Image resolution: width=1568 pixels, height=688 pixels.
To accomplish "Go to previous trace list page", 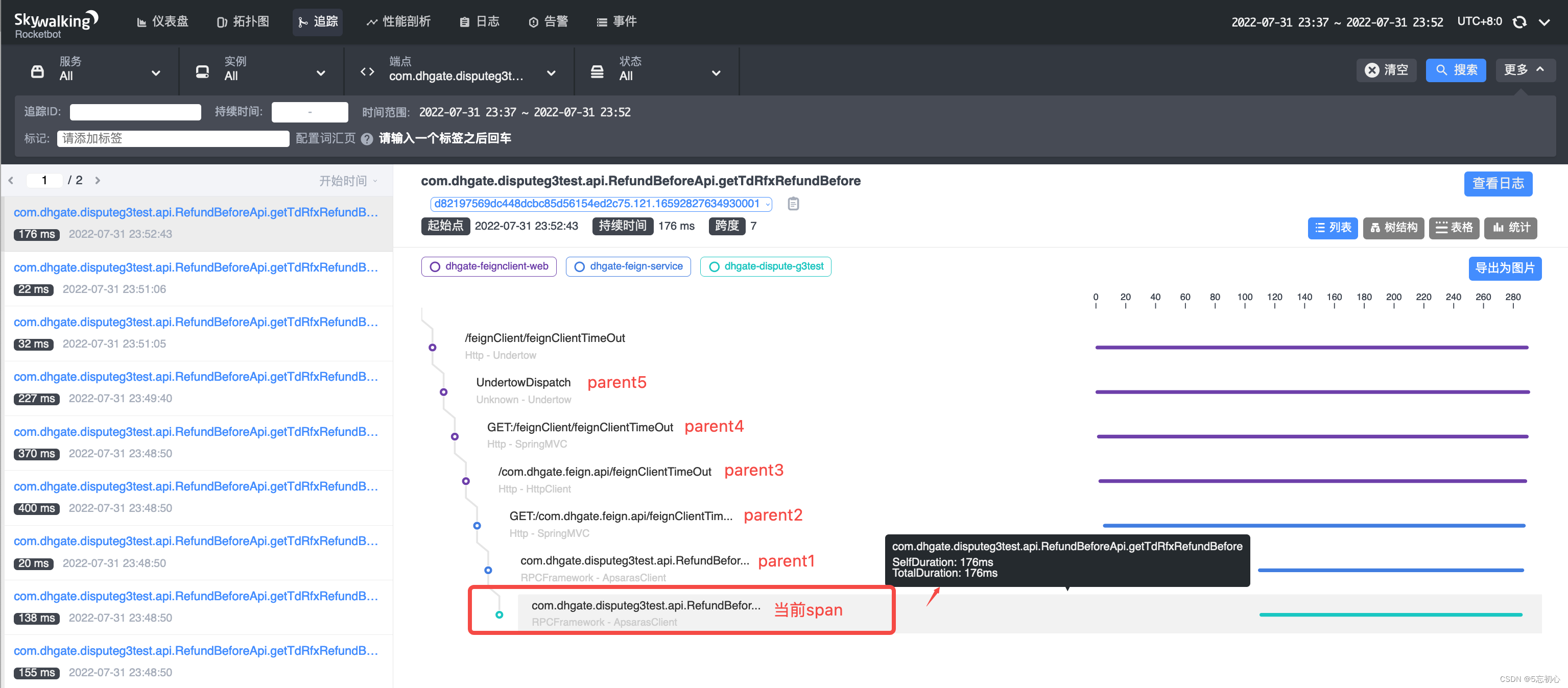I will point(11,181).
